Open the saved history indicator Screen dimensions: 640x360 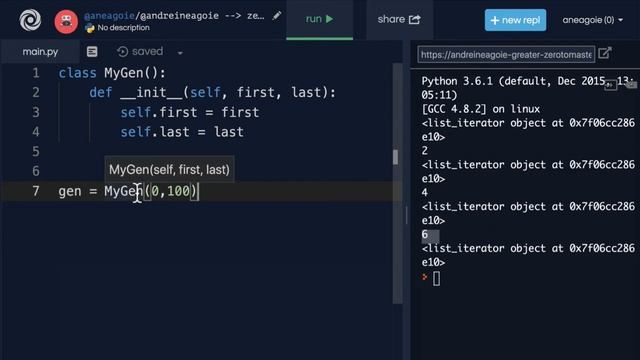click(x=140, y=51)
